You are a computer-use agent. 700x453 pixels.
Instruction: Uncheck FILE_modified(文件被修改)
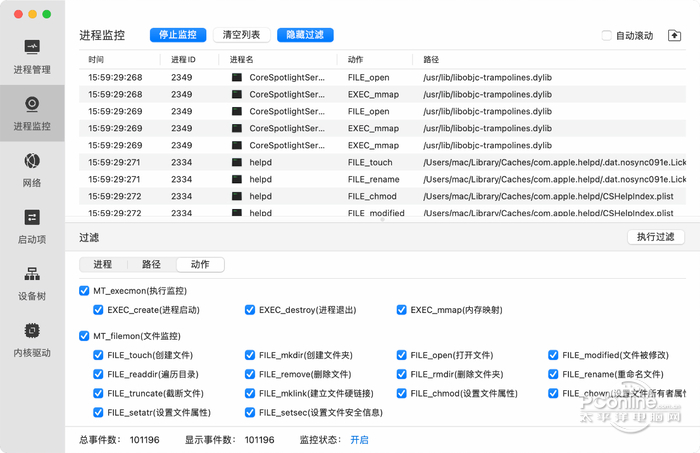click(x=553, y=355)
